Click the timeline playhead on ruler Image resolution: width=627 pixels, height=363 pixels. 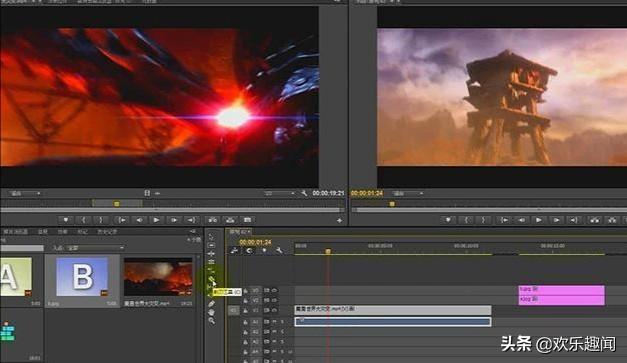pos(328,251)
